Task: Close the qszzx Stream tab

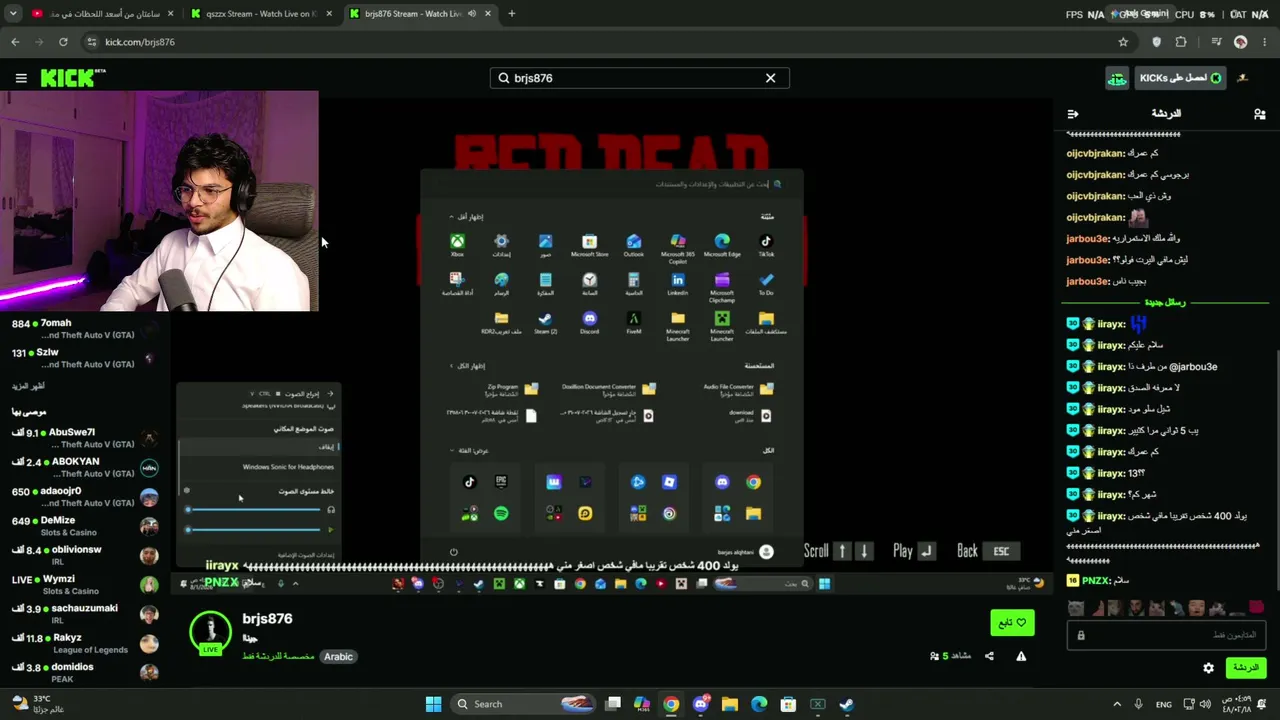Action: point(328,14)
